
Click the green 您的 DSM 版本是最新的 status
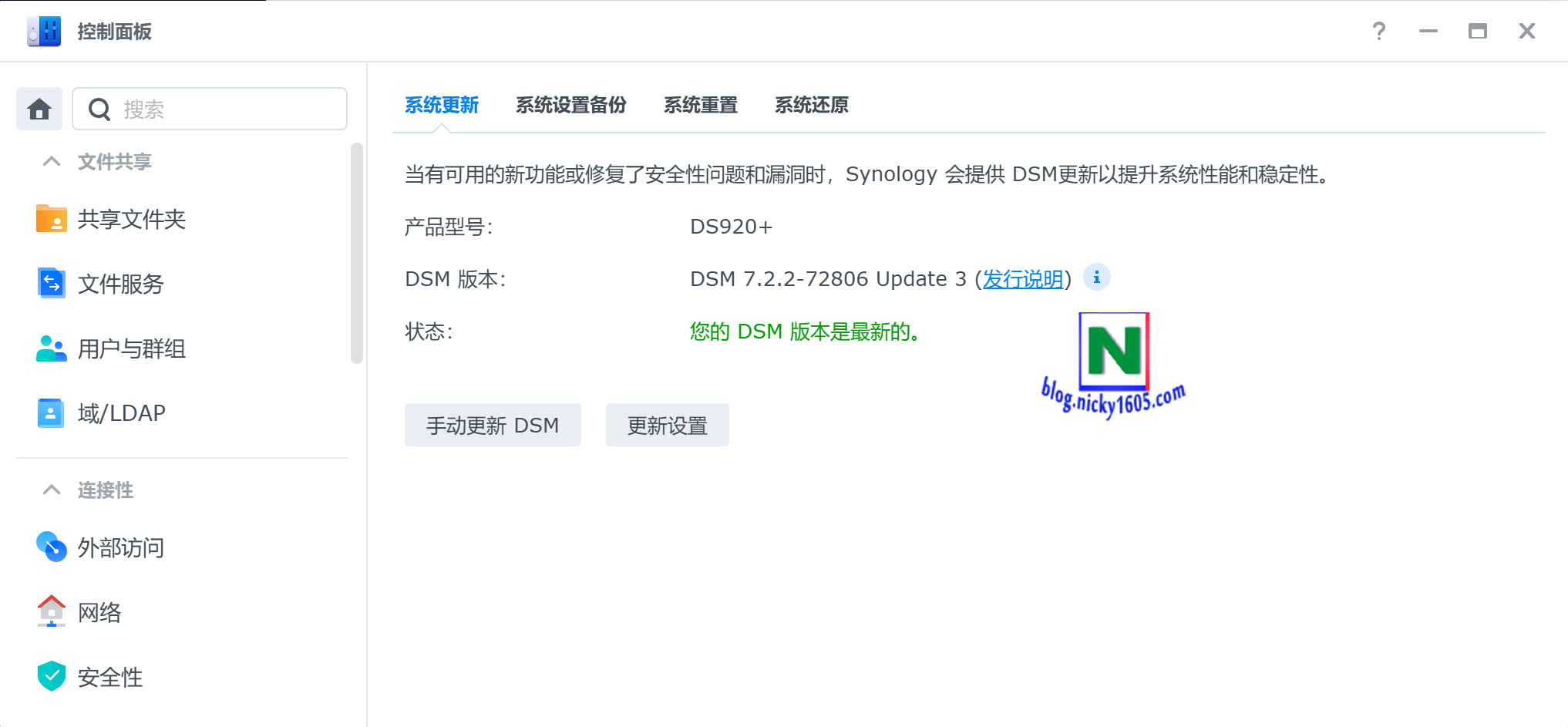tap(805, 332)
